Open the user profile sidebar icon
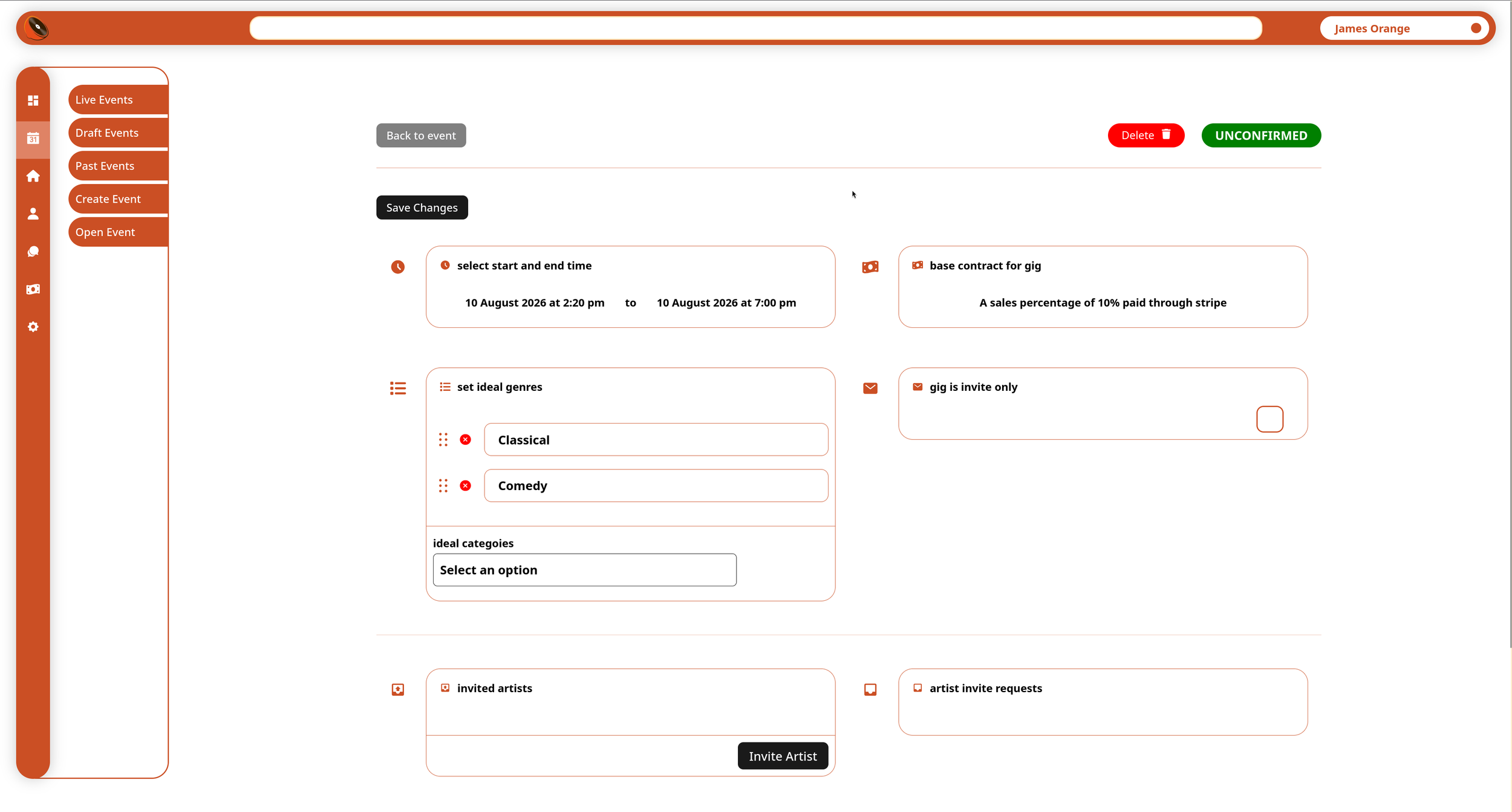1512x812 pixels. pos(33,214)
